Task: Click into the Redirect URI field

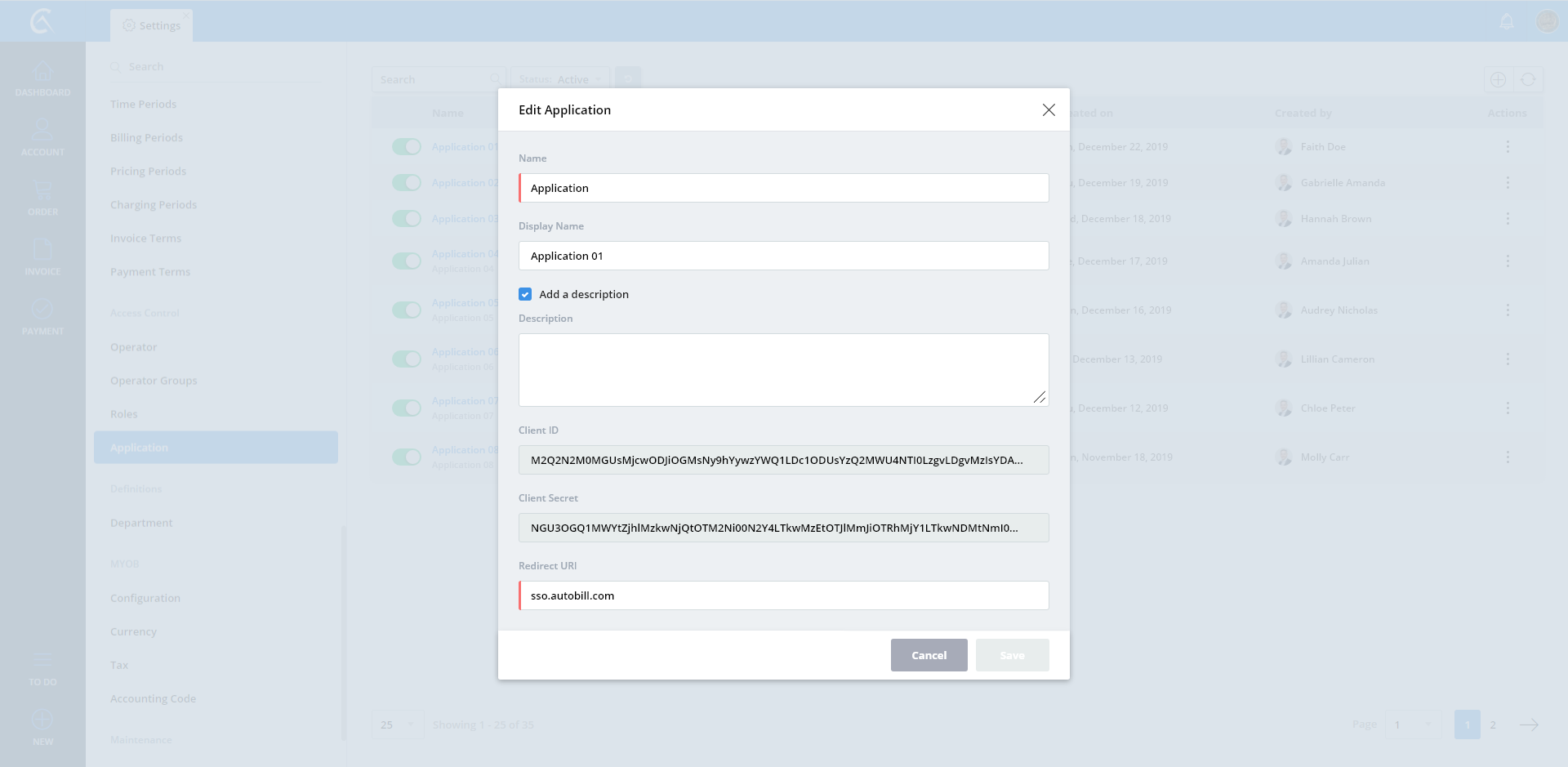Action: pyautogui.click(x=784, y=595)
